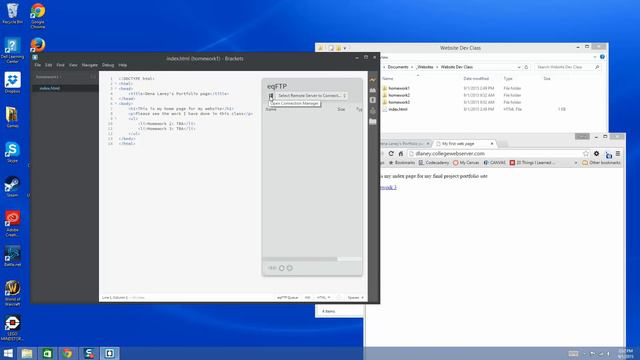Open My Canvas bookmark in Chrome
This screenshot has height=360, width=640.
tap(466, 162)
